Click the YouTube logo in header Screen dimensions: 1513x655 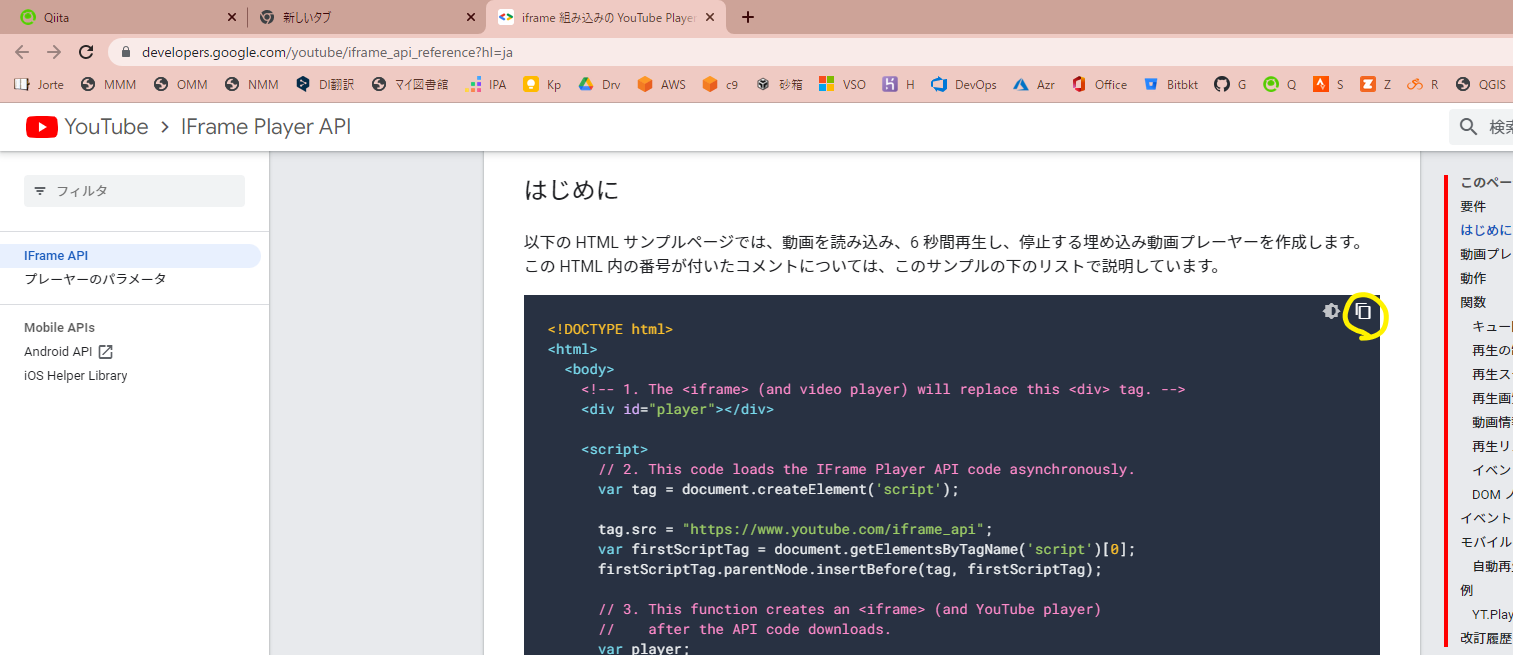tap(41, 127)
